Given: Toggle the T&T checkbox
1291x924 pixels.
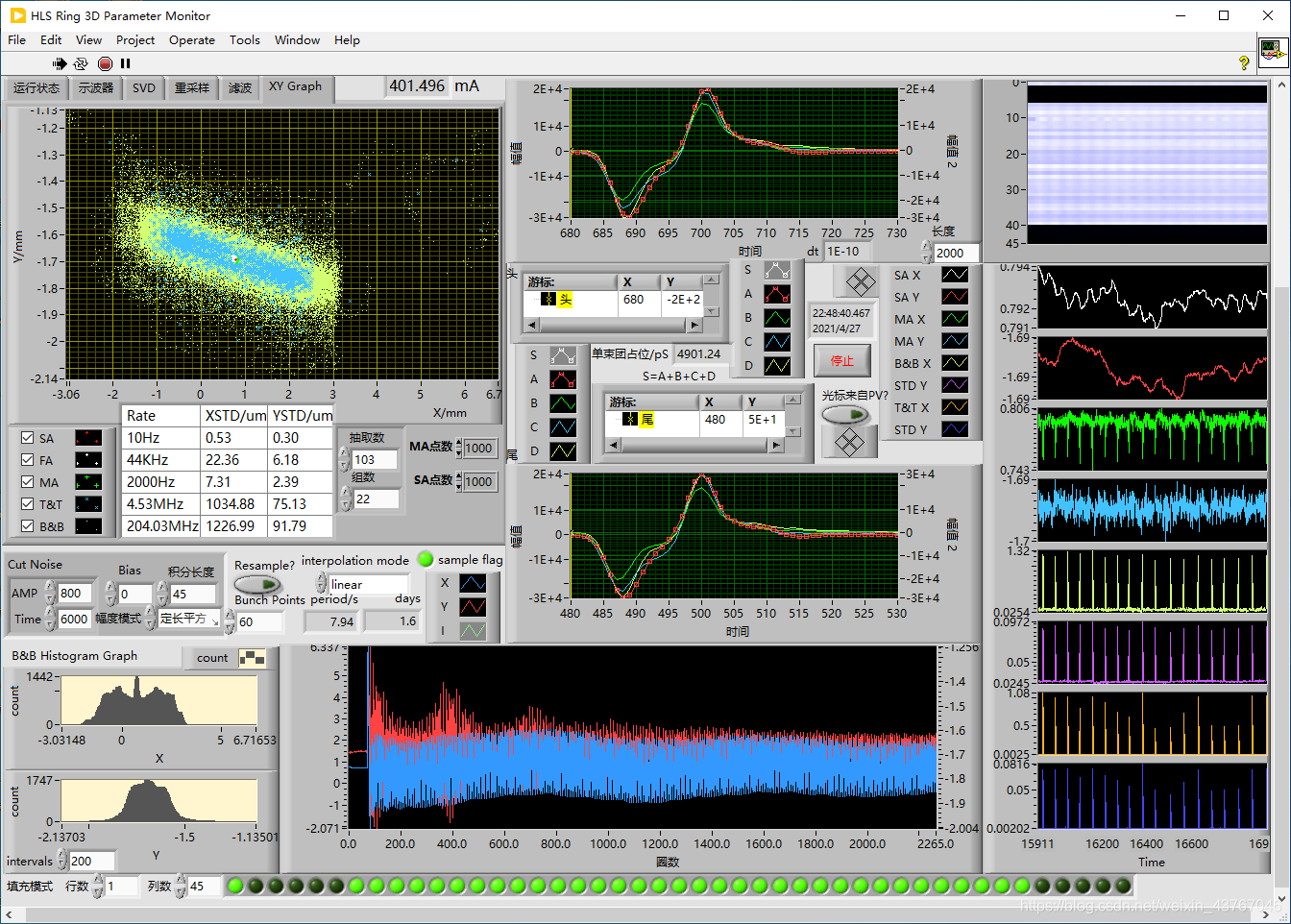Looking at the screenshot, I should 28,504.
